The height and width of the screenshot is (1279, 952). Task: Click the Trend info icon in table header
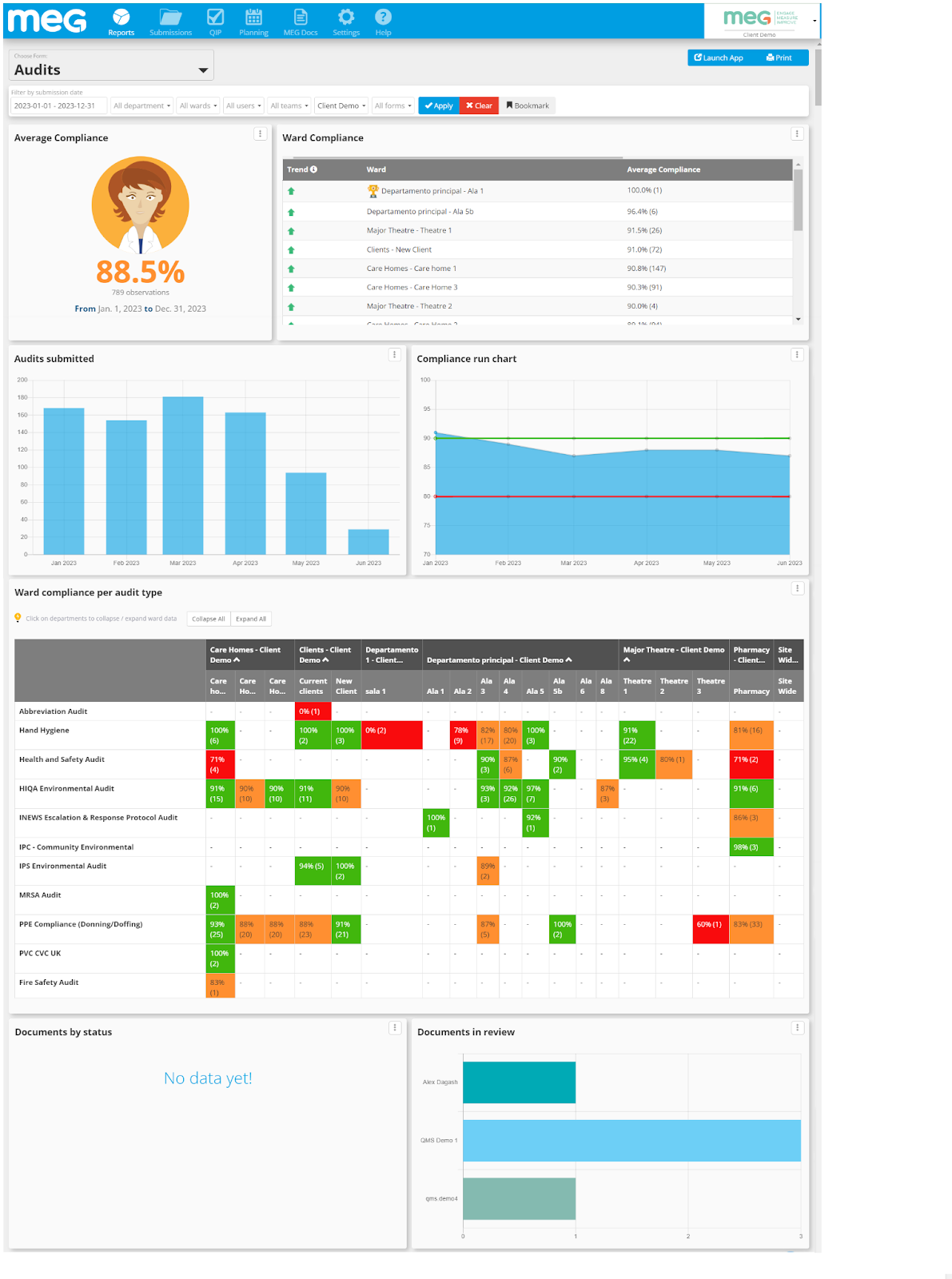[x=314, y=169]
